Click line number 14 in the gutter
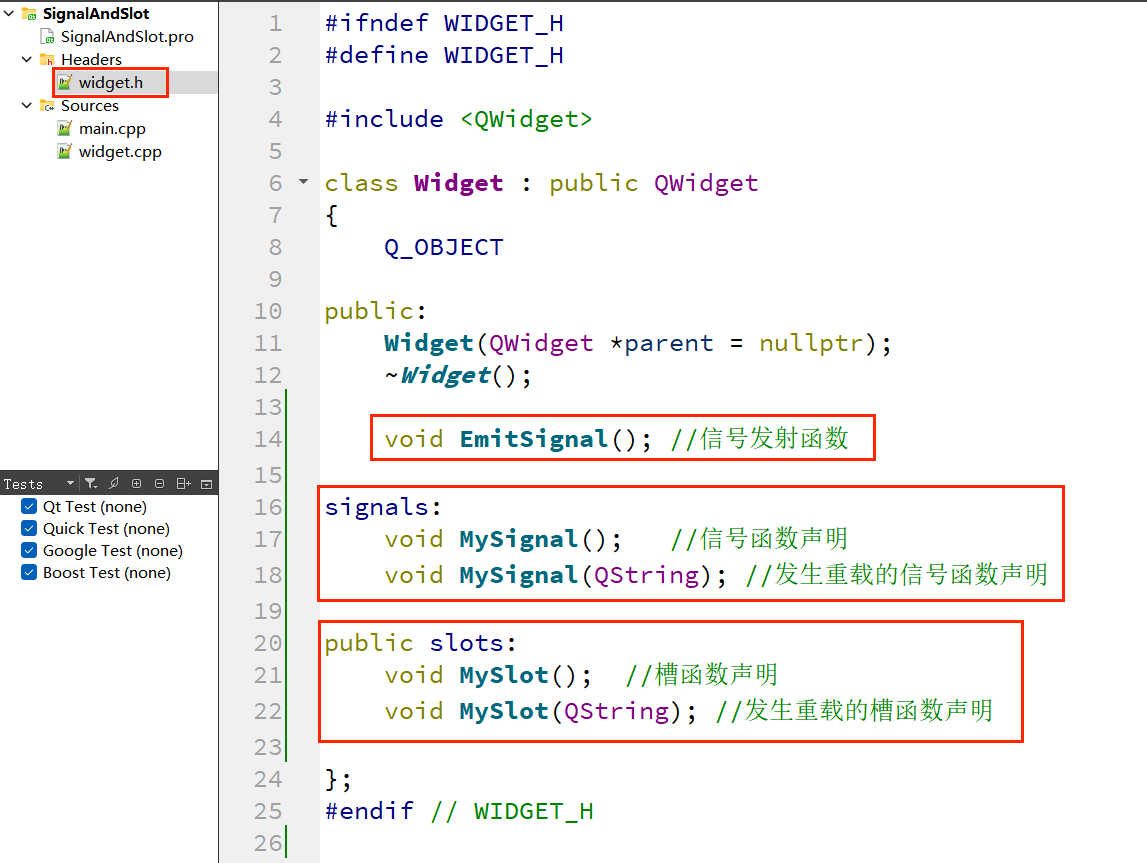 point(268,439)
